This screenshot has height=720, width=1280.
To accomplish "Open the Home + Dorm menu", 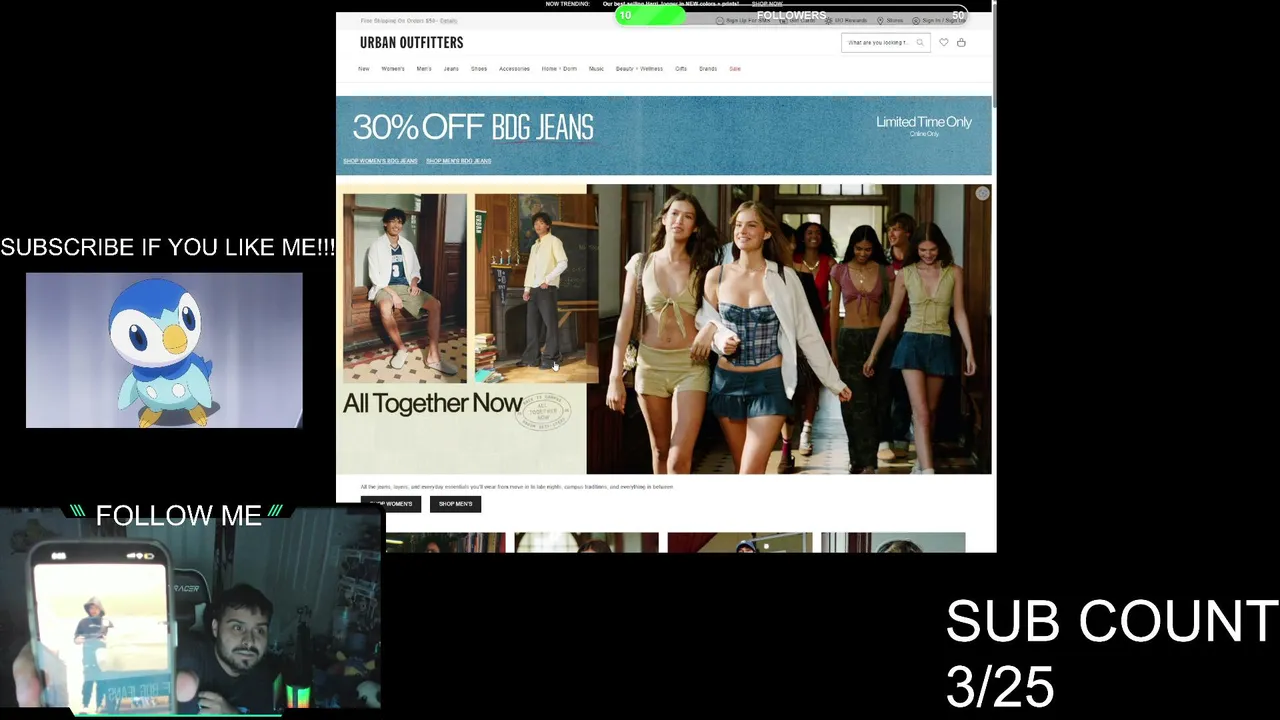I will [x=559, y=69].
